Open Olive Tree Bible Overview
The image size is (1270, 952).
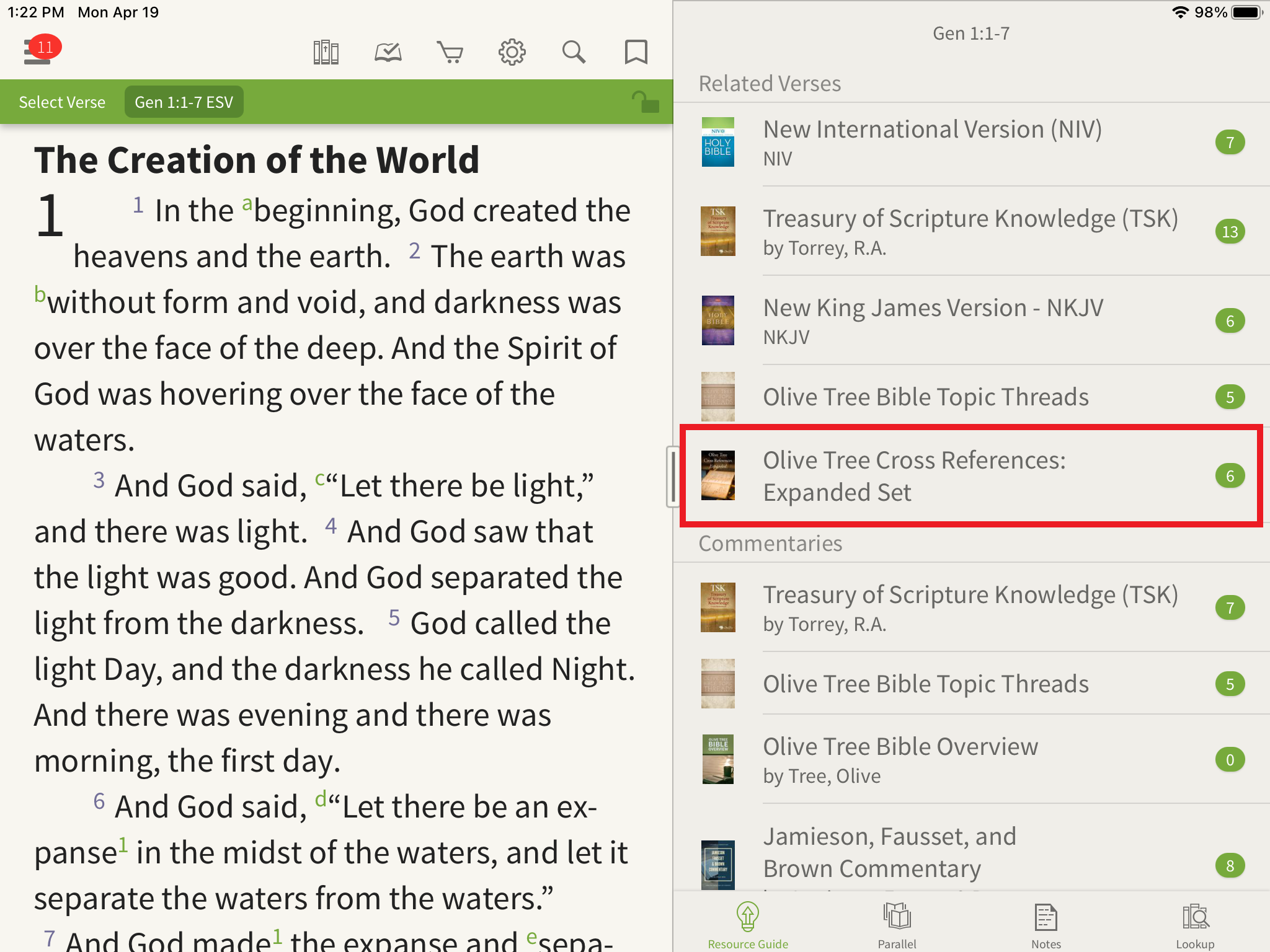tap(972, 760)
